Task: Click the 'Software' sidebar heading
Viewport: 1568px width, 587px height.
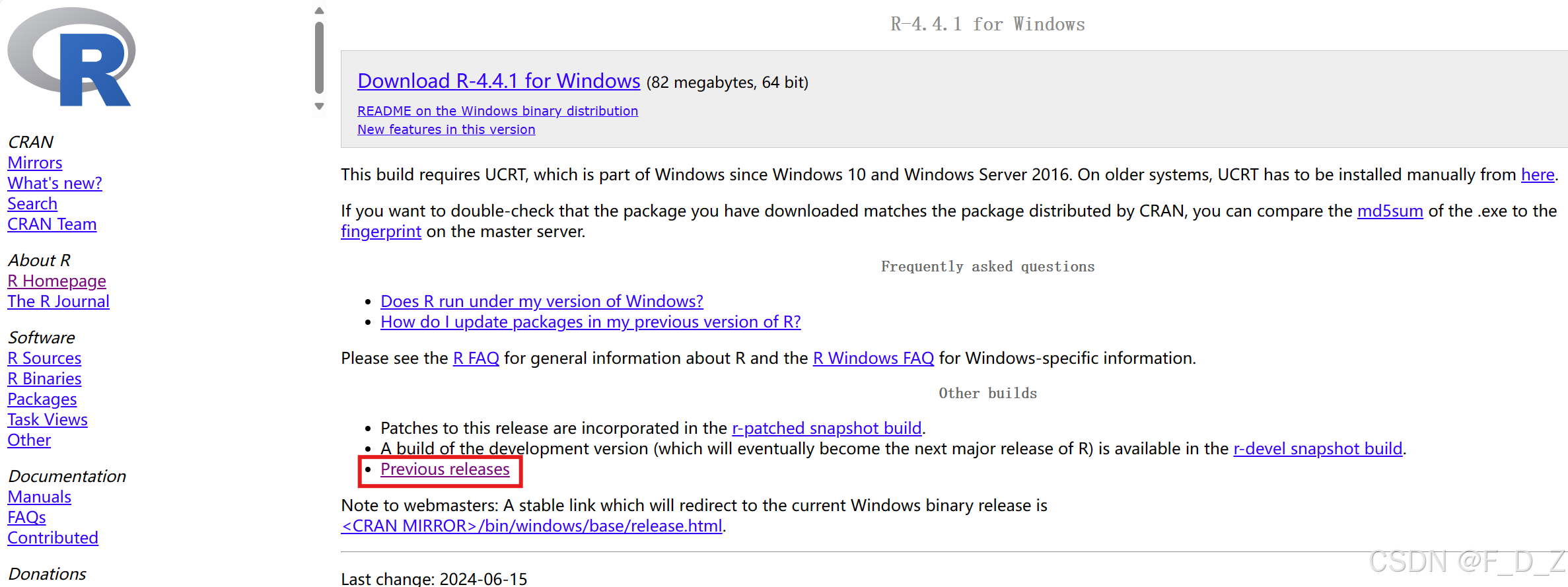Action: tap(42, 337)
